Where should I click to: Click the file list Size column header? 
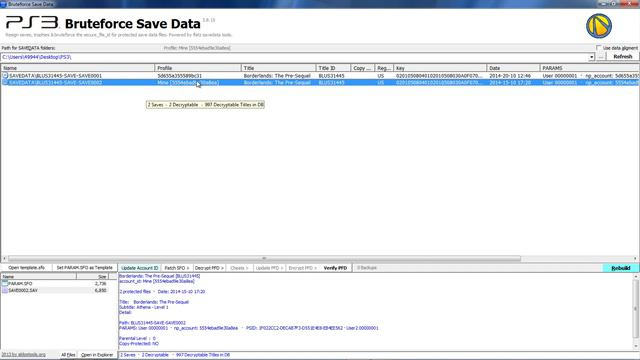pyautogui.click(x=92, y=276)
